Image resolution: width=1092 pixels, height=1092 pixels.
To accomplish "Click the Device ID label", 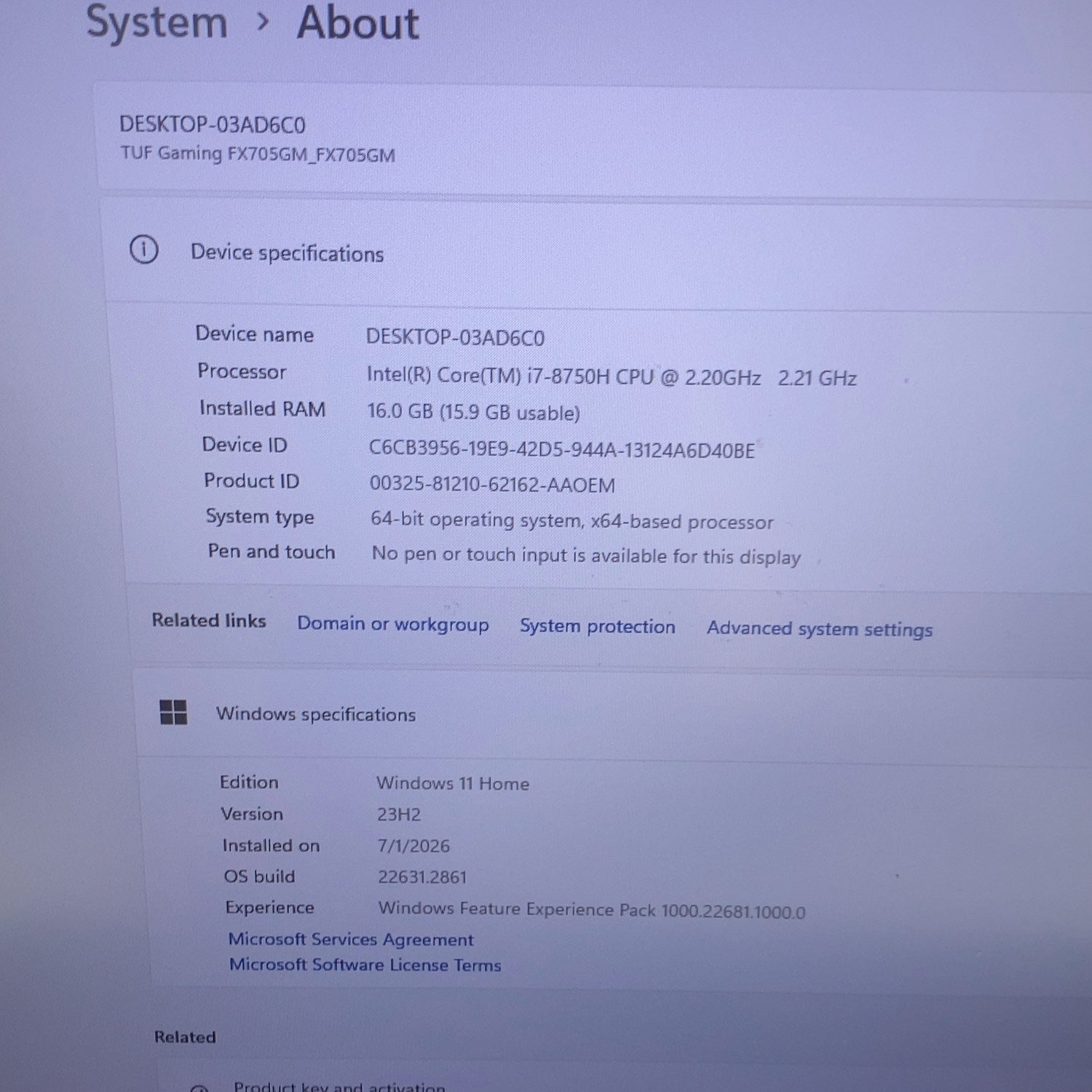I will [245, 445].
